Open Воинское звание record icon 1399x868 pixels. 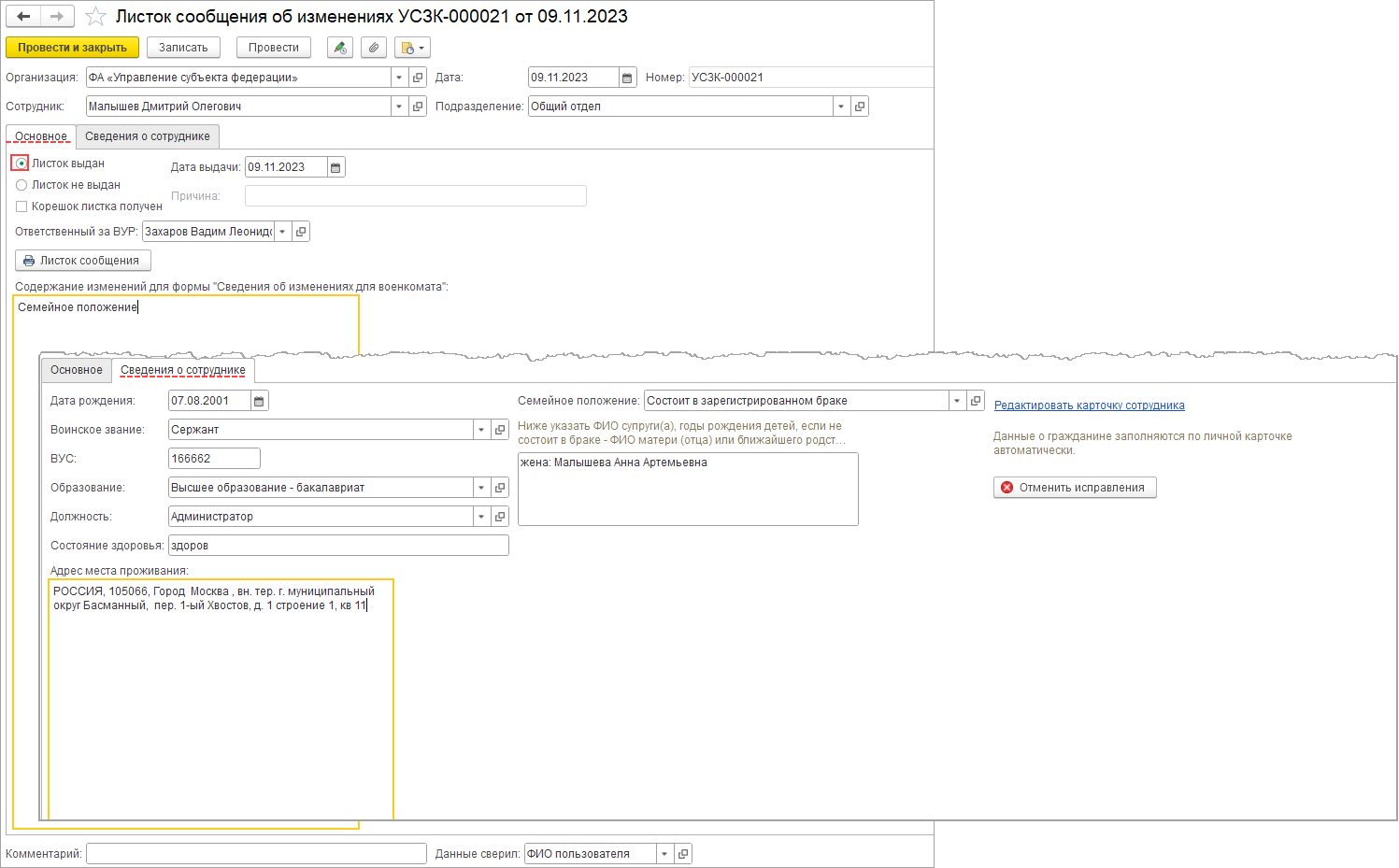pos(500,430)
